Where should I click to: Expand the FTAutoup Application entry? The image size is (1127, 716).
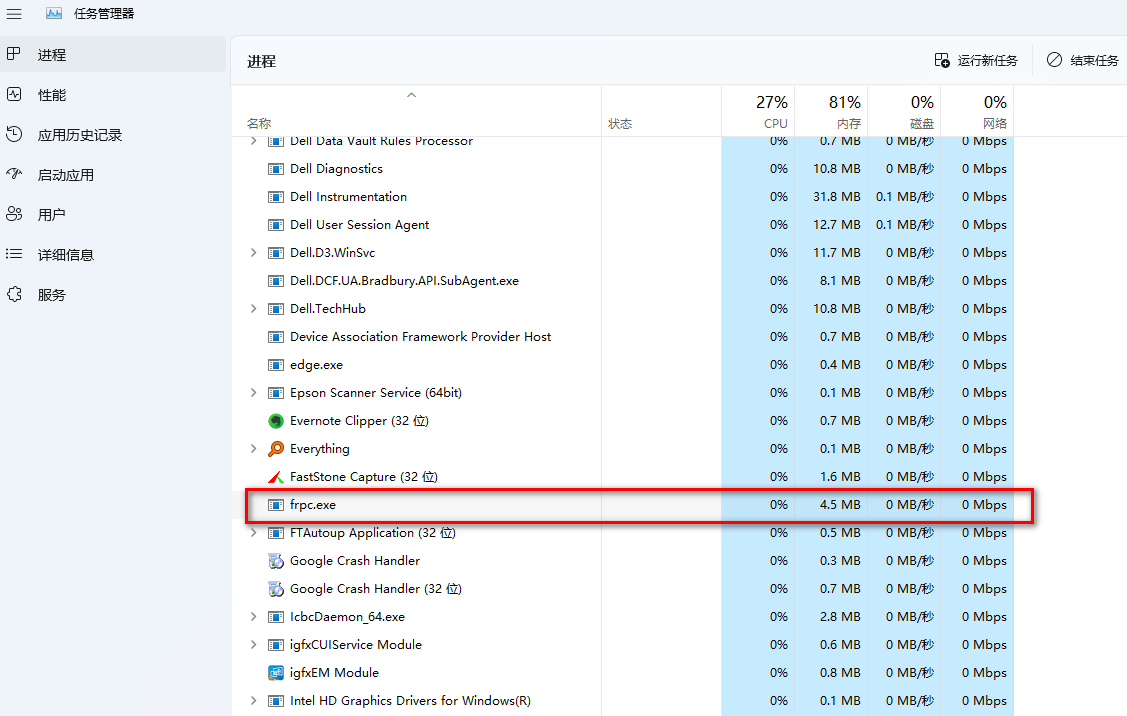point(253,533)
